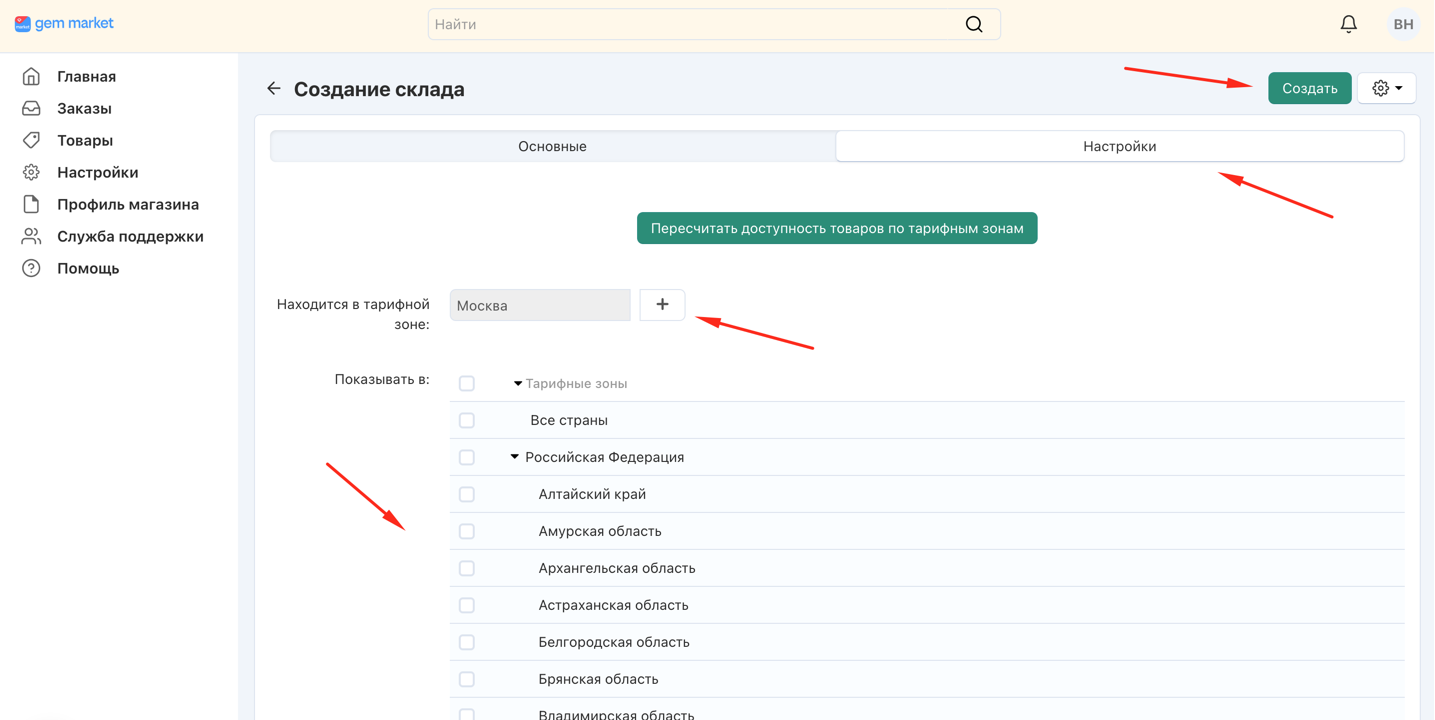Go back with the left arrow
Screen dimensions: 1435x720
274,89
